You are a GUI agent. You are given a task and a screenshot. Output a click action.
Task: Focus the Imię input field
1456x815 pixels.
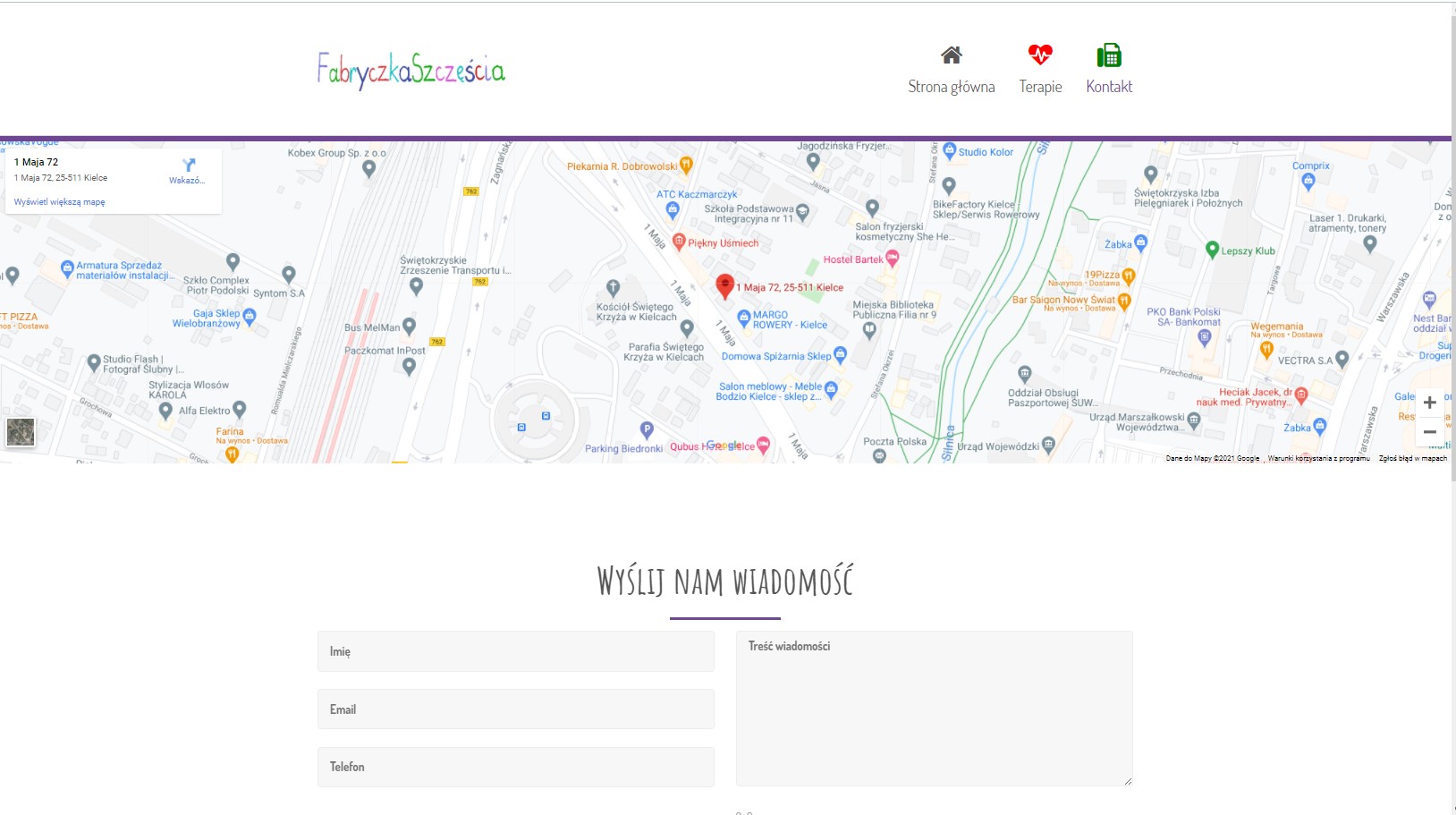(515, 651)
